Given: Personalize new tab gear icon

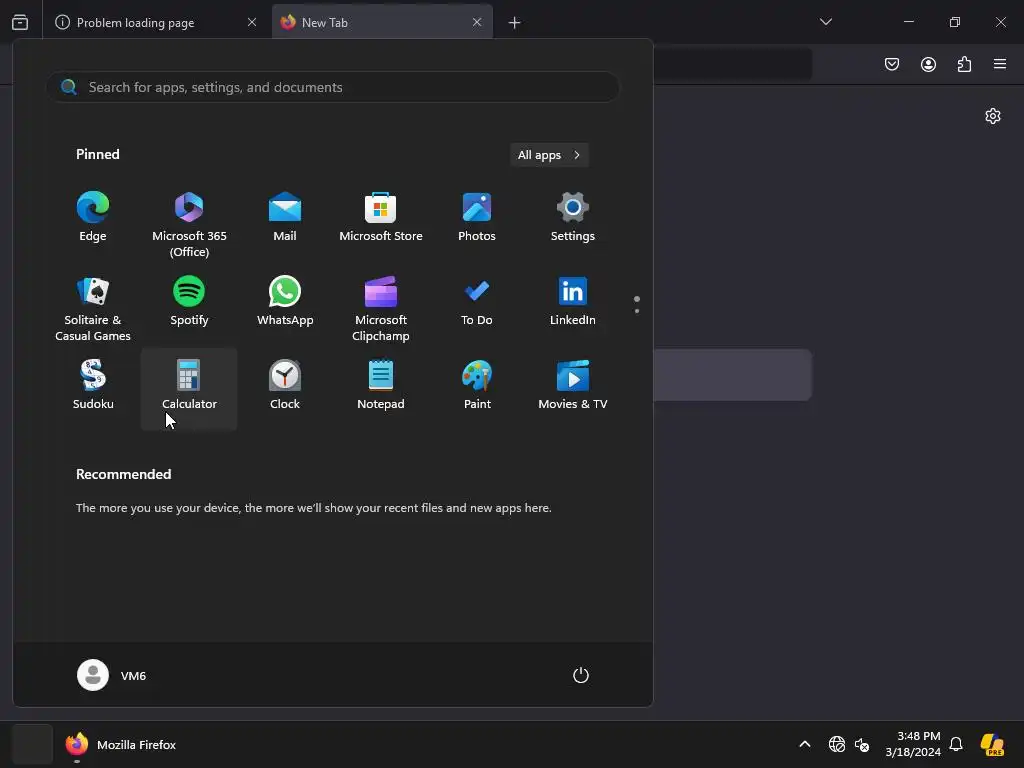Looking at the screenshot, I should click(993, 116).
